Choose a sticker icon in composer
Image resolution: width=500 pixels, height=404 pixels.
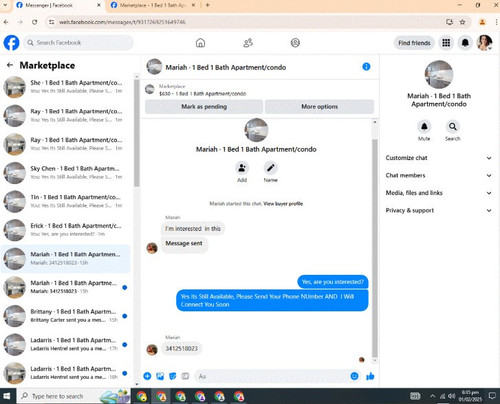tap(173, 376)
